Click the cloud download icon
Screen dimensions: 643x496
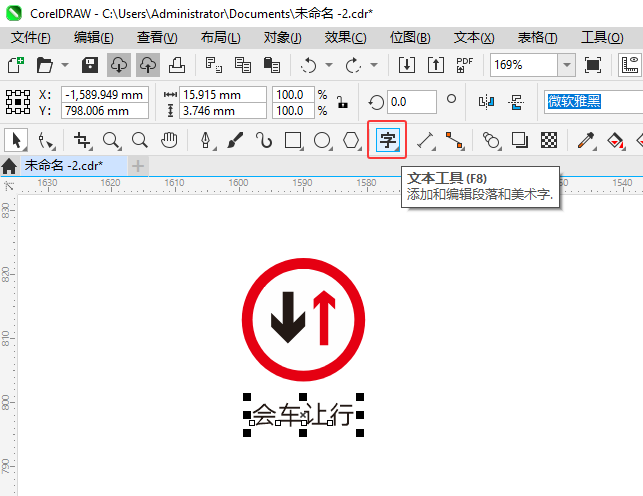(x=119, y=65)
